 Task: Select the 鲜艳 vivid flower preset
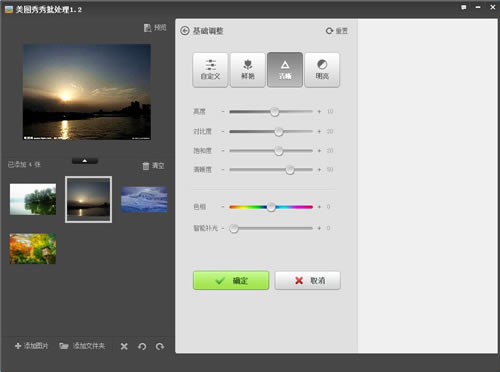point(248,70)
